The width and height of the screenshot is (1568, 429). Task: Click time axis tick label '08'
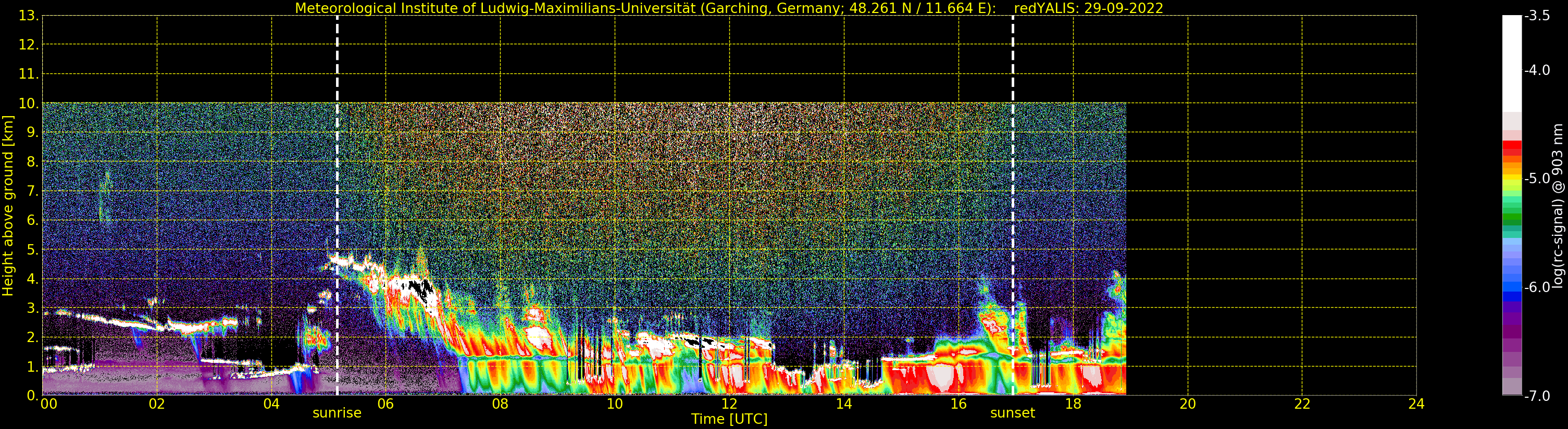(x=500, y=404)
